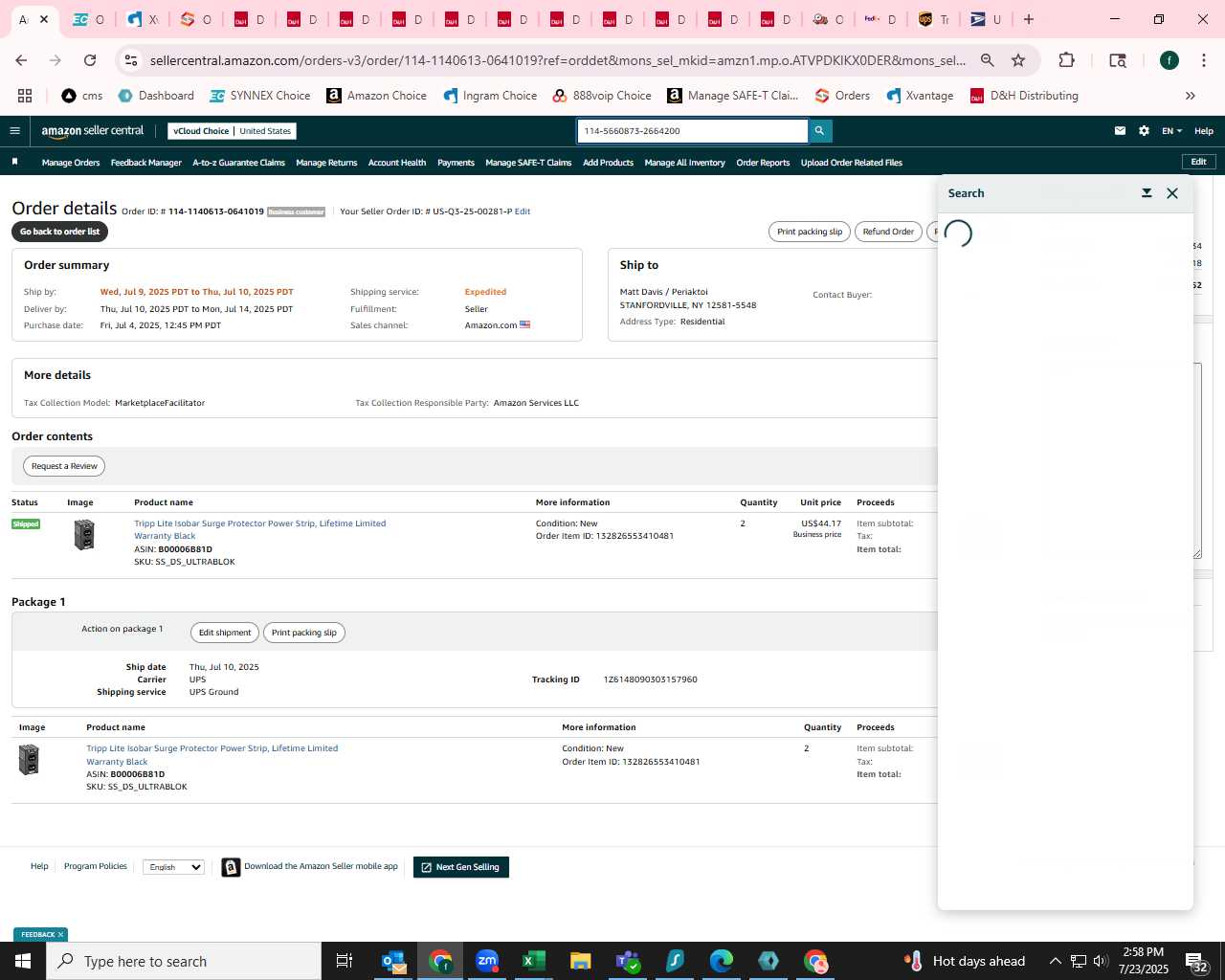Open Payments menu item
This screenshot has width=1225, height=980.
tap(456, 163)
